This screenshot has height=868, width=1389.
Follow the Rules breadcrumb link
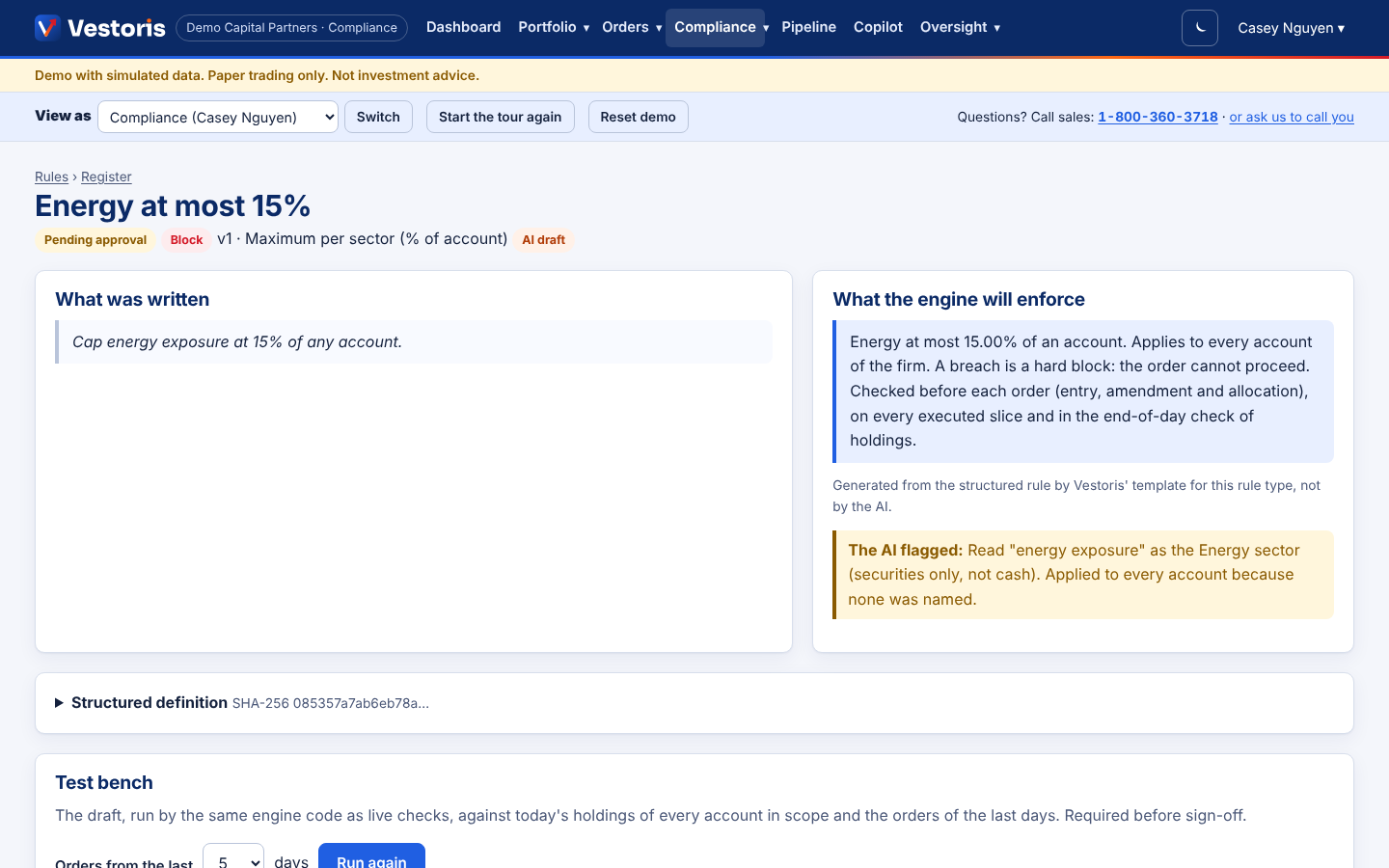[x=51, y=176]
